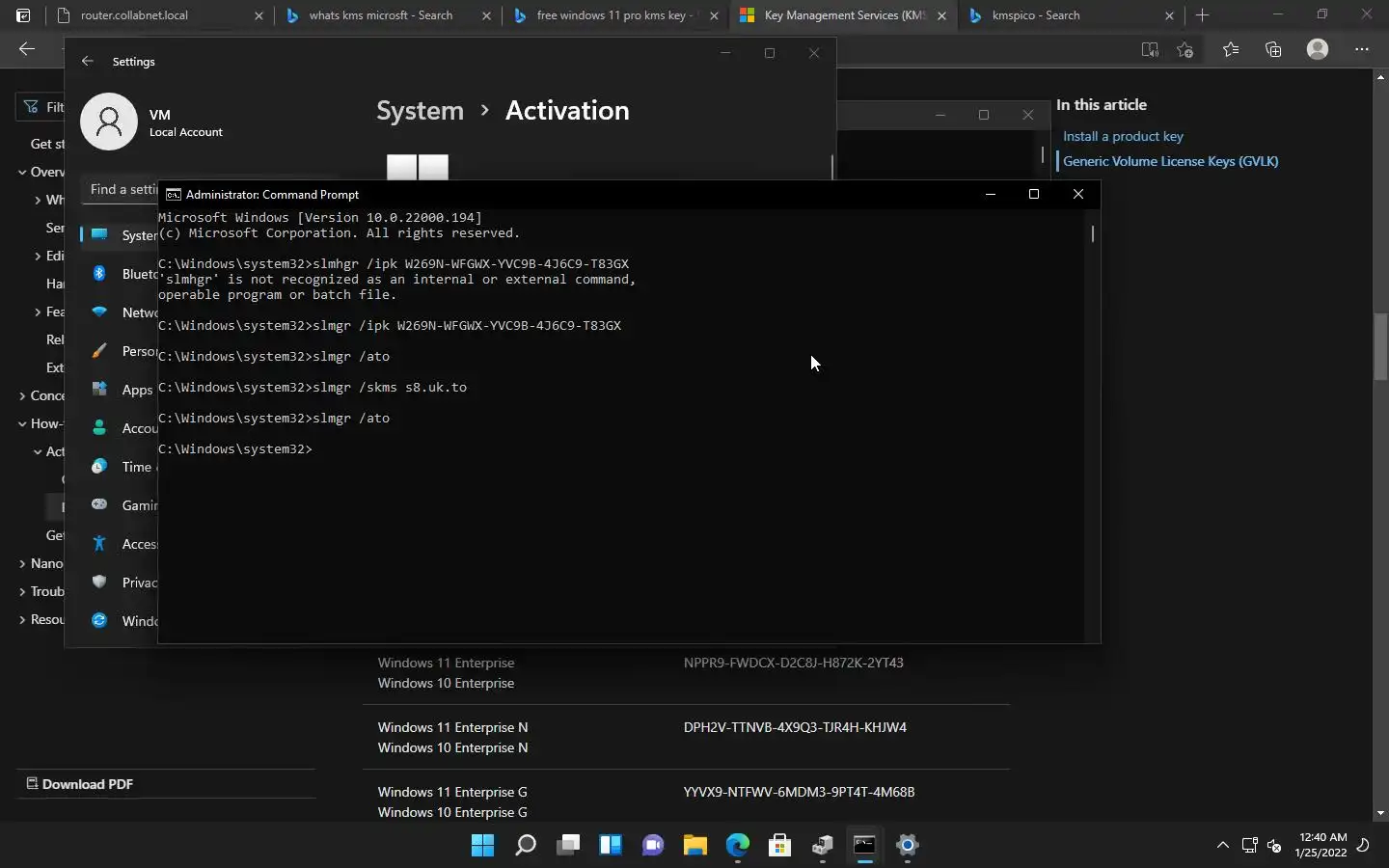Open a new Edge tab
This screenshot has width=1389, height=868.
(x=1202, y=15)
